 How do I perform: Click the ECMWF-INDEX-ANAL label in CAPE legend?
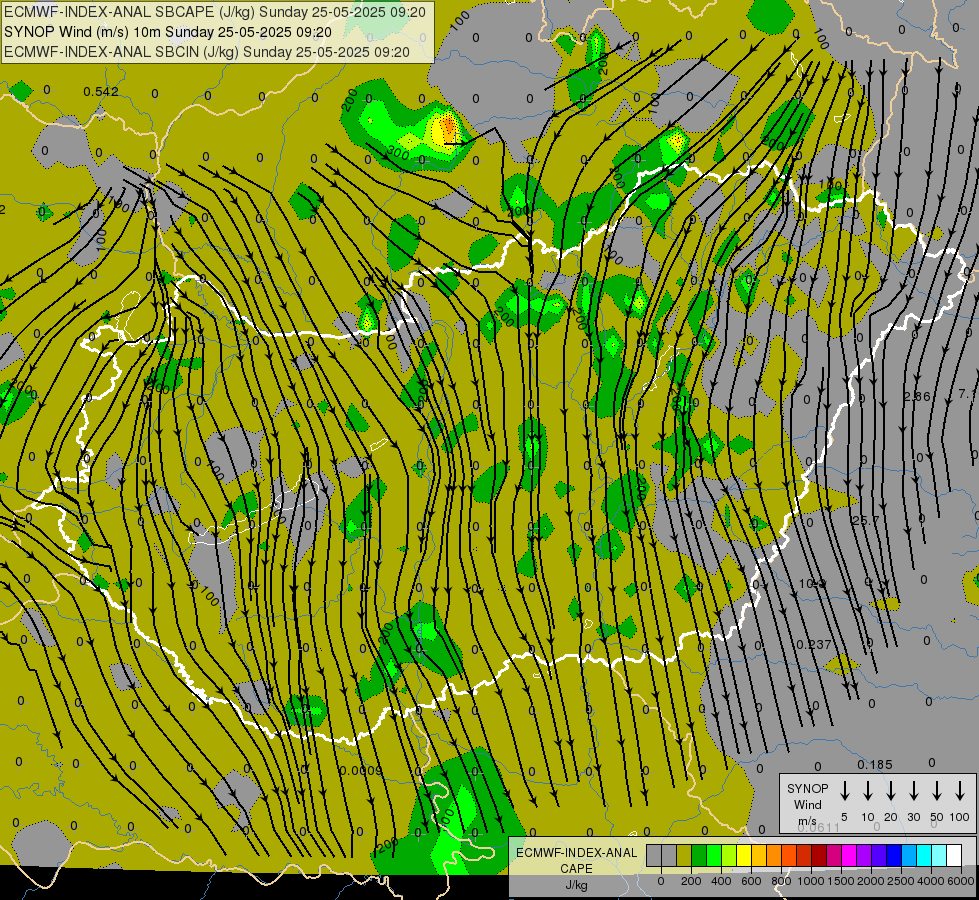coord(577,853)
